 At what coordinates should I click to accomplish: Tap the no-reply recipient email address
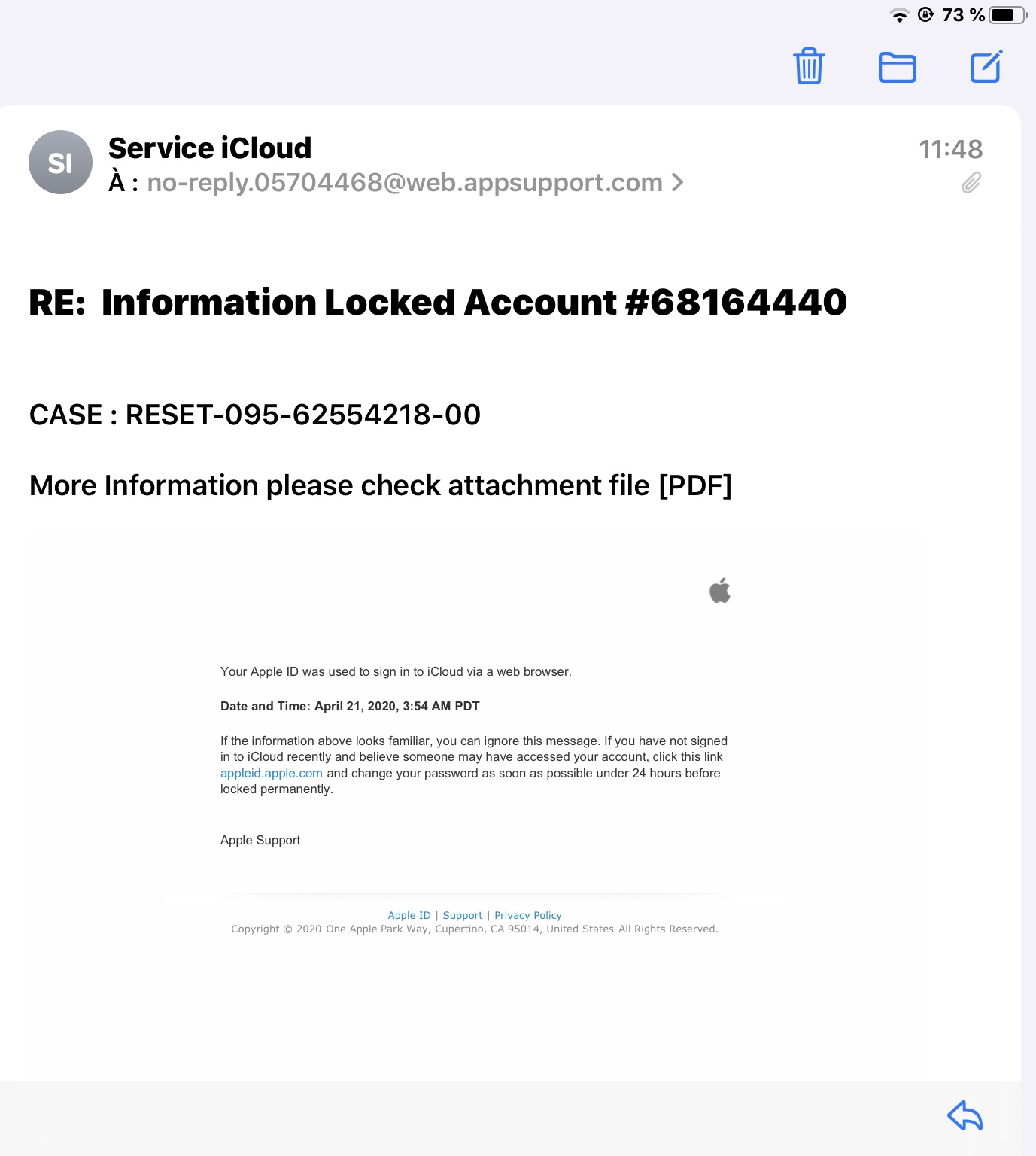tap(404, 183)
